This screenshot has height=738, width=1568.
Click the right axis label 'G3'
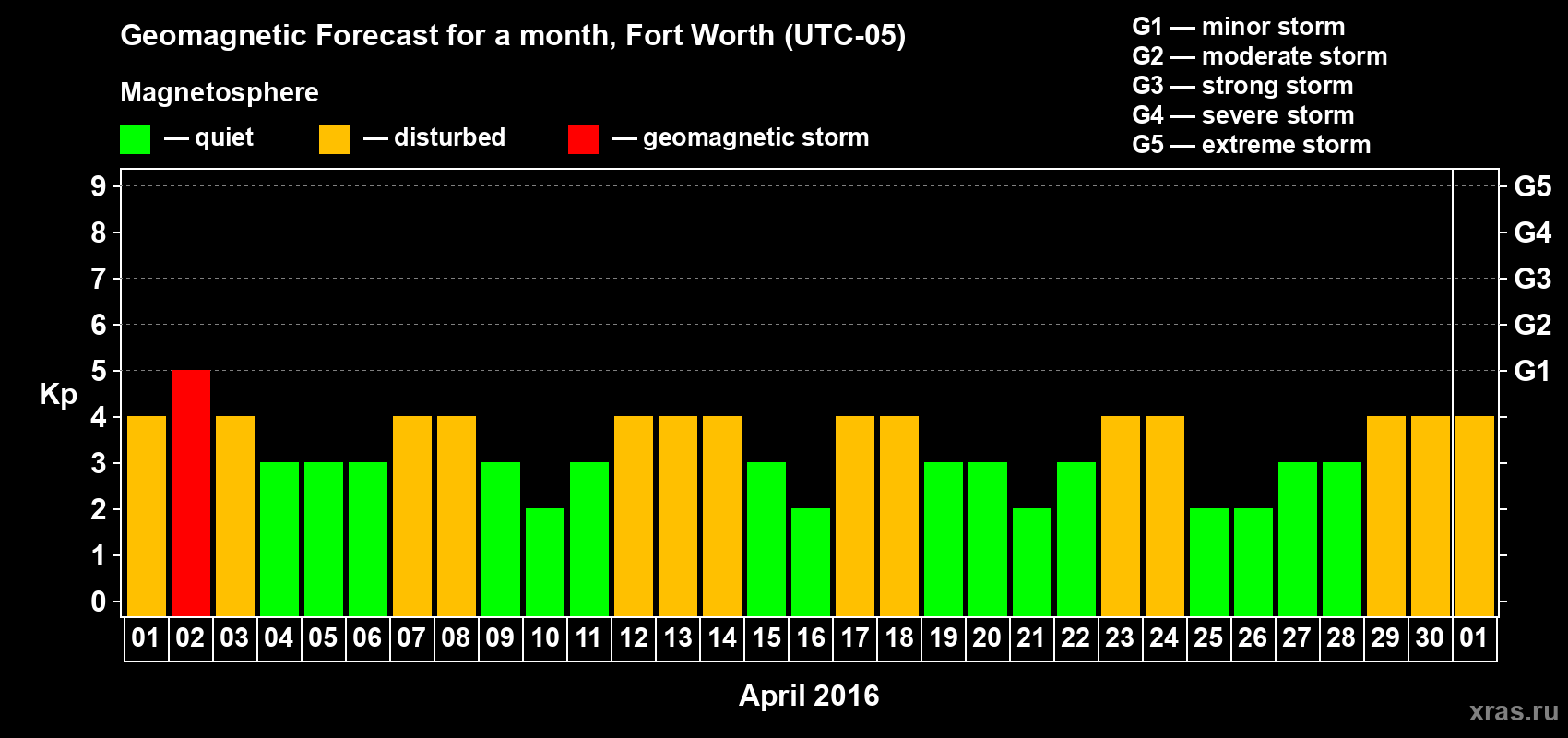1533,279
